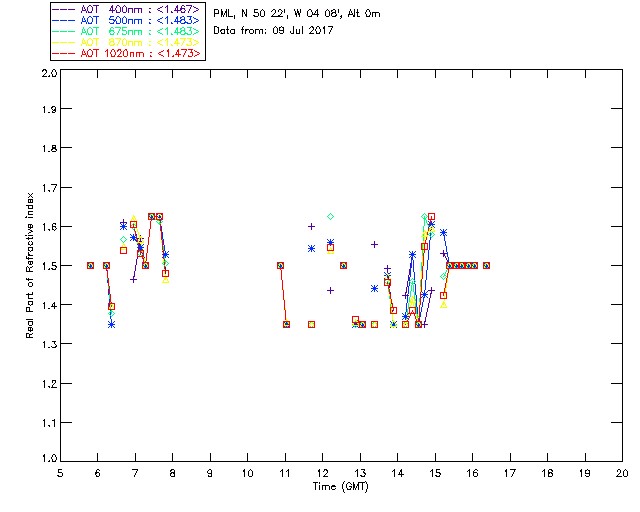Click the 2.0 y-axis tick label
The image size is (640, 512).
click(49, 73)
